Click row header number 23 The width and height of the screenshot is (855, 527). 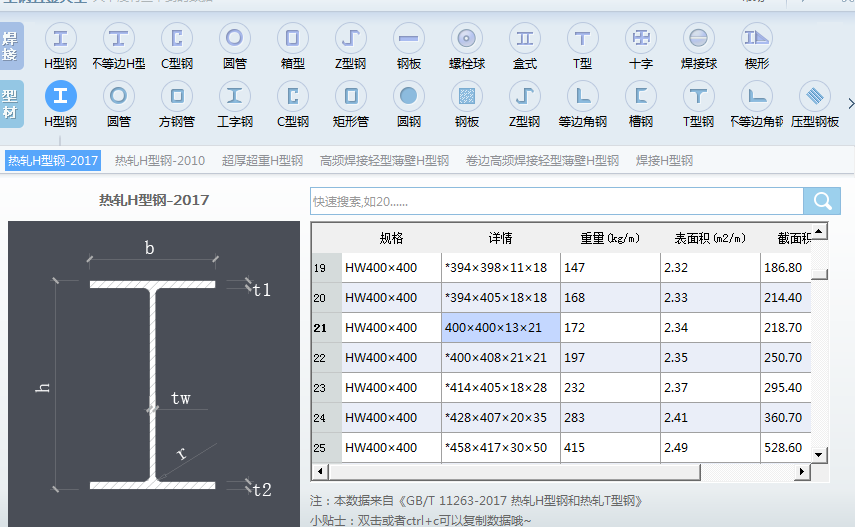327,388
